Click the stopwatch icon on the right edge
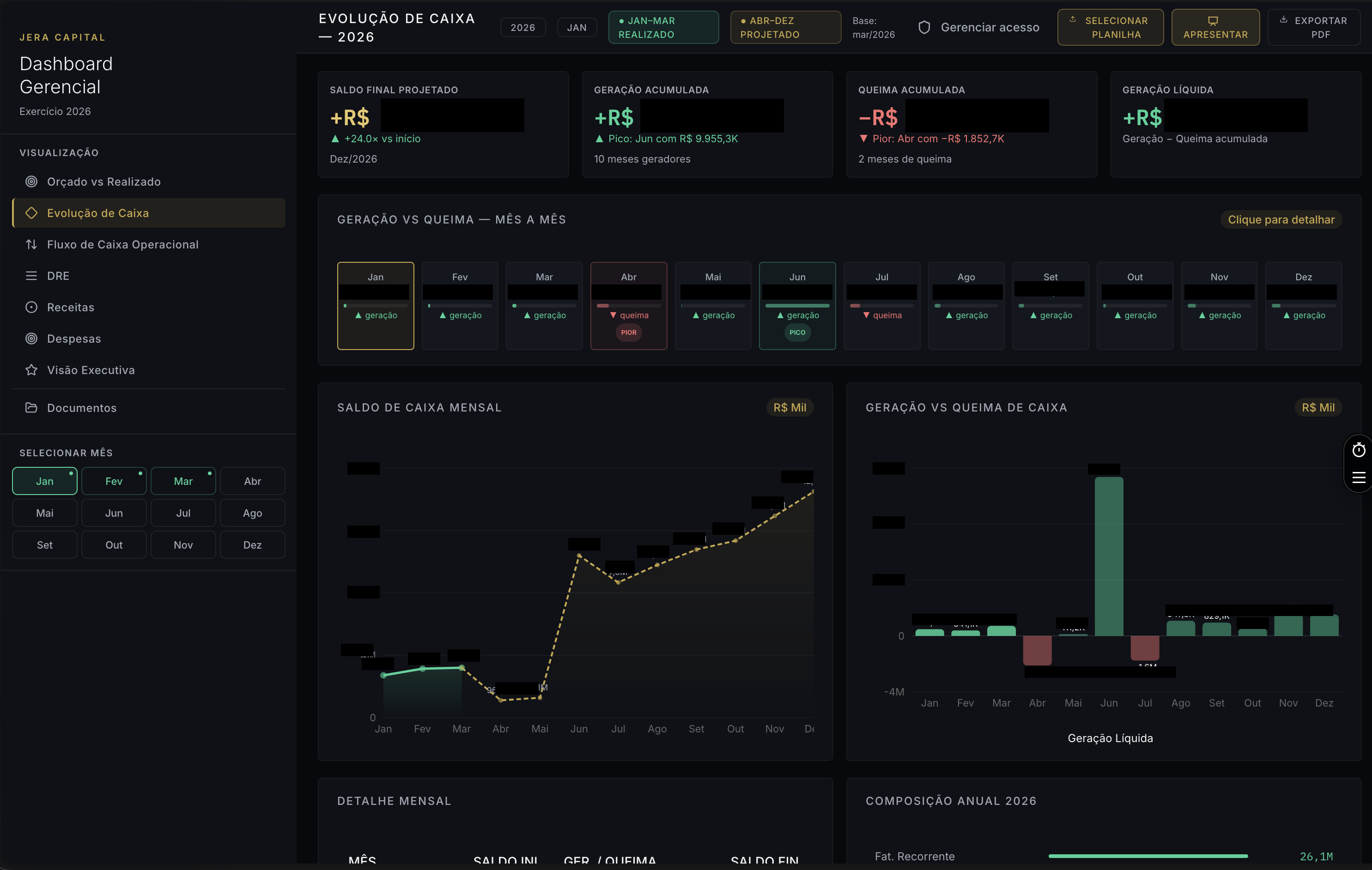This screenshot has height=870, width=1372. click(x=1359, y=449)
